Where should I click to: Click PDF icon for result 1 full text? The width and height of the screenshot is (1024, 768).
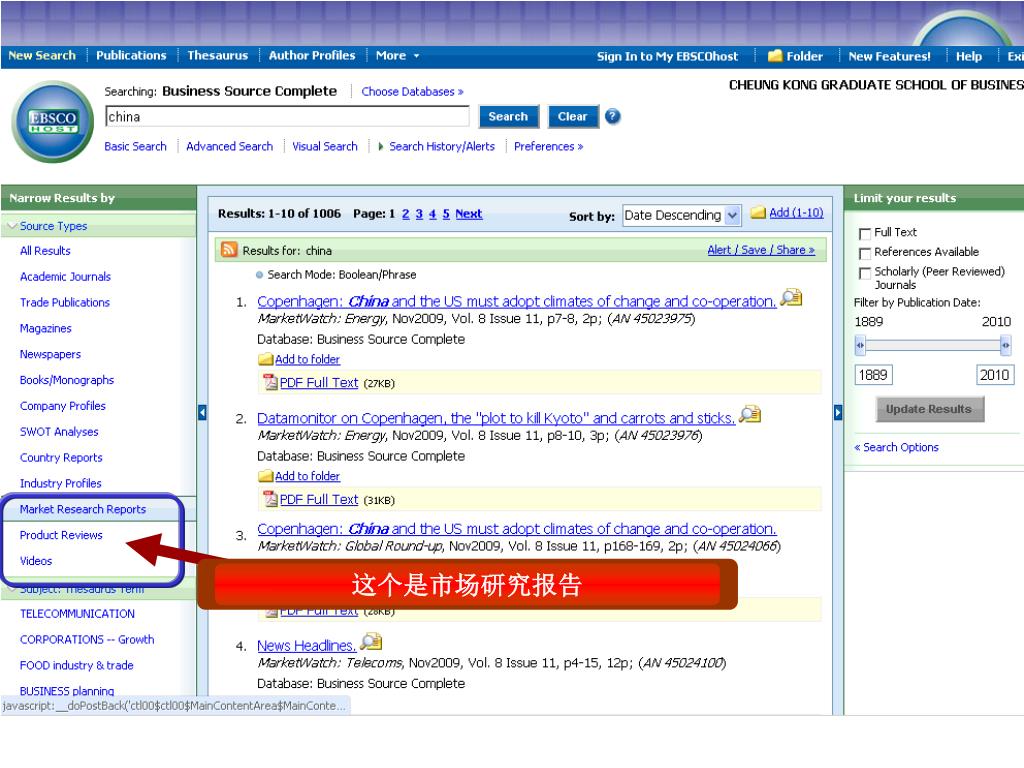[x=270, y=382]
